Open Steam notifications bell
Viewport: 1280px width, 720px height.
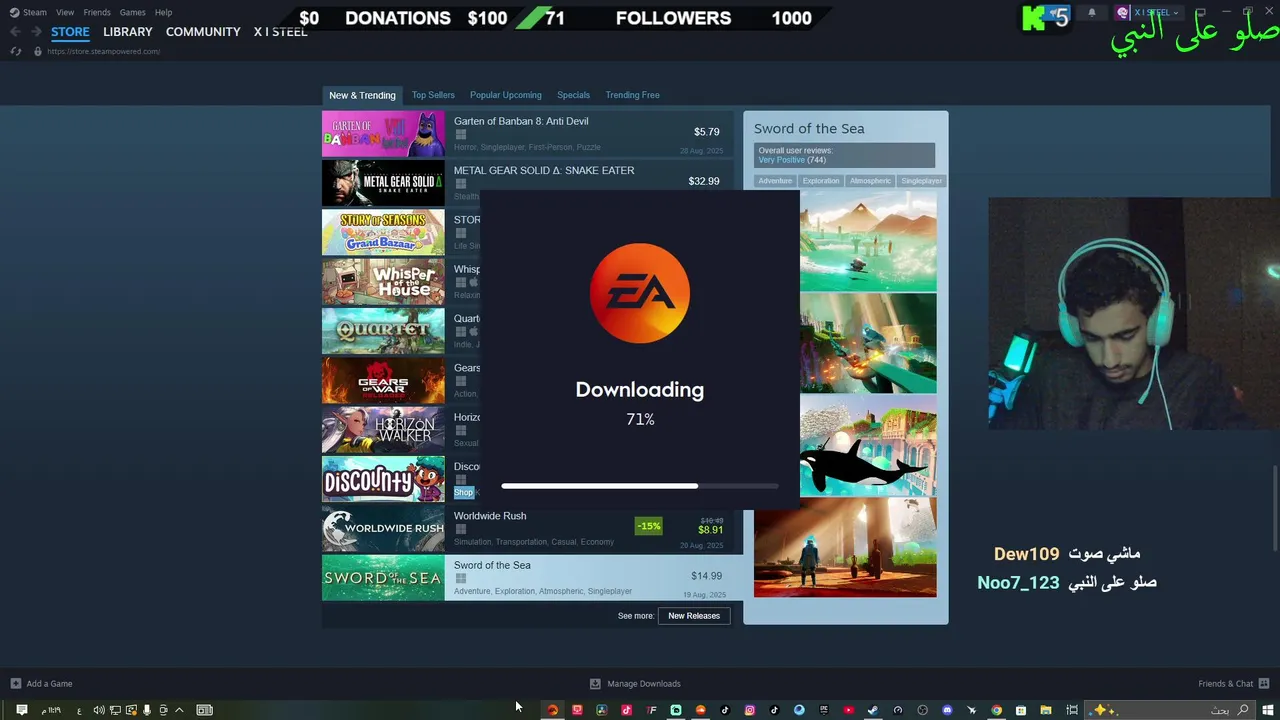[x=1092, y=12]
